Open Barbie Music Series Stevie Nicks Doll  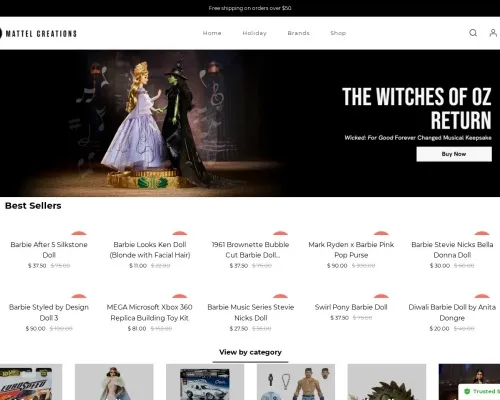(251, 312)
